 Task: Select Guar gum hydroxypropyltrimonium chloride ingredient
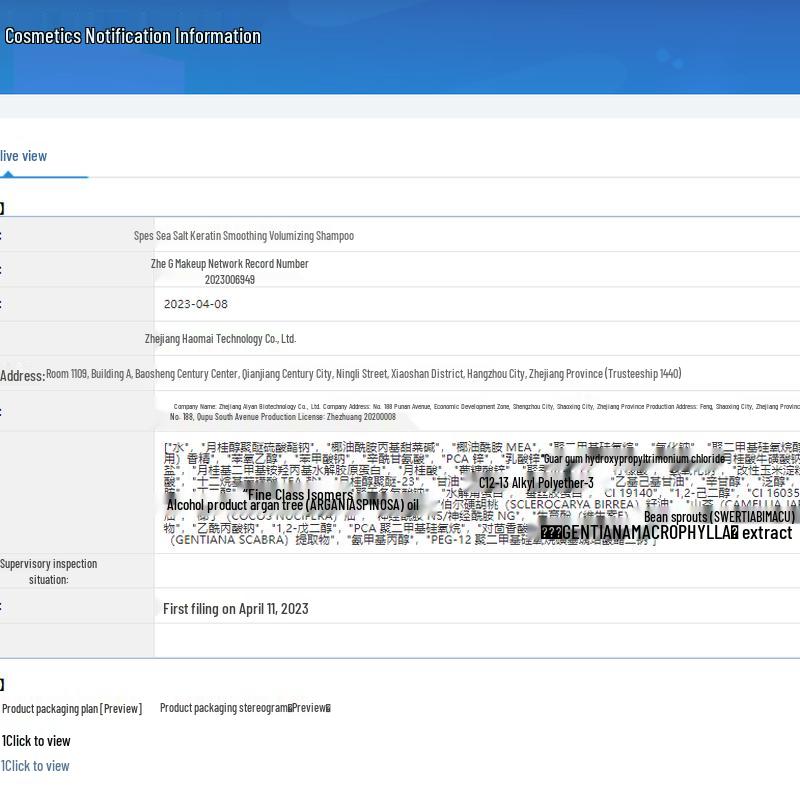tap(633, 459)
